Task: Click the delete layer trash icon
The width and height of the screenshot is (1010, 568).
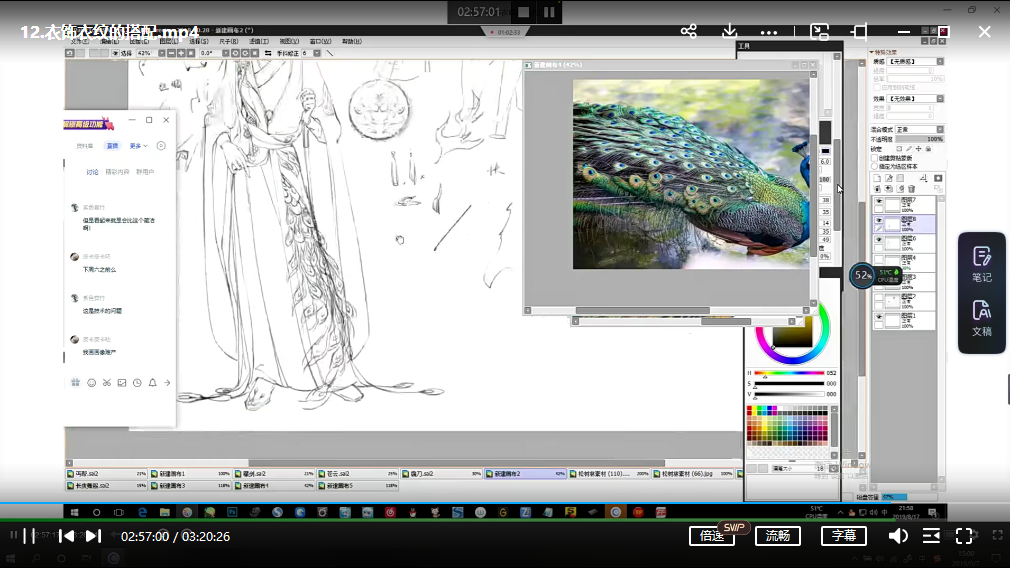Action: tap(911, 189)
